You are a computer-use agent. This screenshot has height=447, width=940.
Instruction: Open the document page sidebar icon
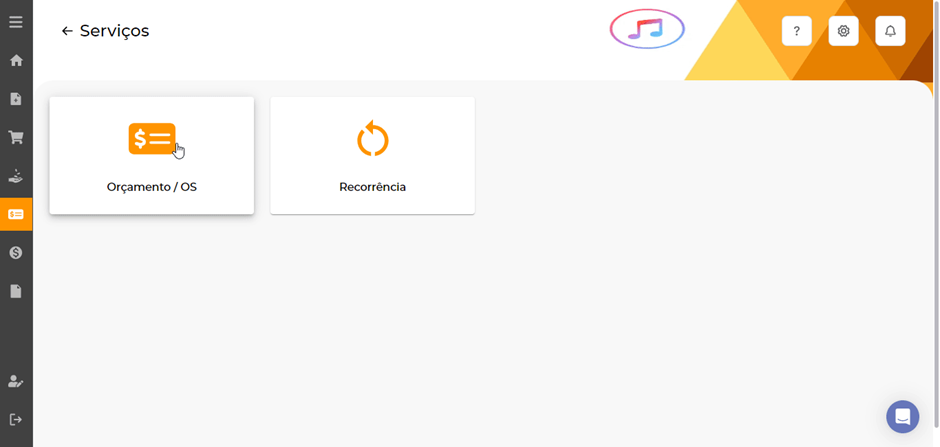(x=16, y=291)
